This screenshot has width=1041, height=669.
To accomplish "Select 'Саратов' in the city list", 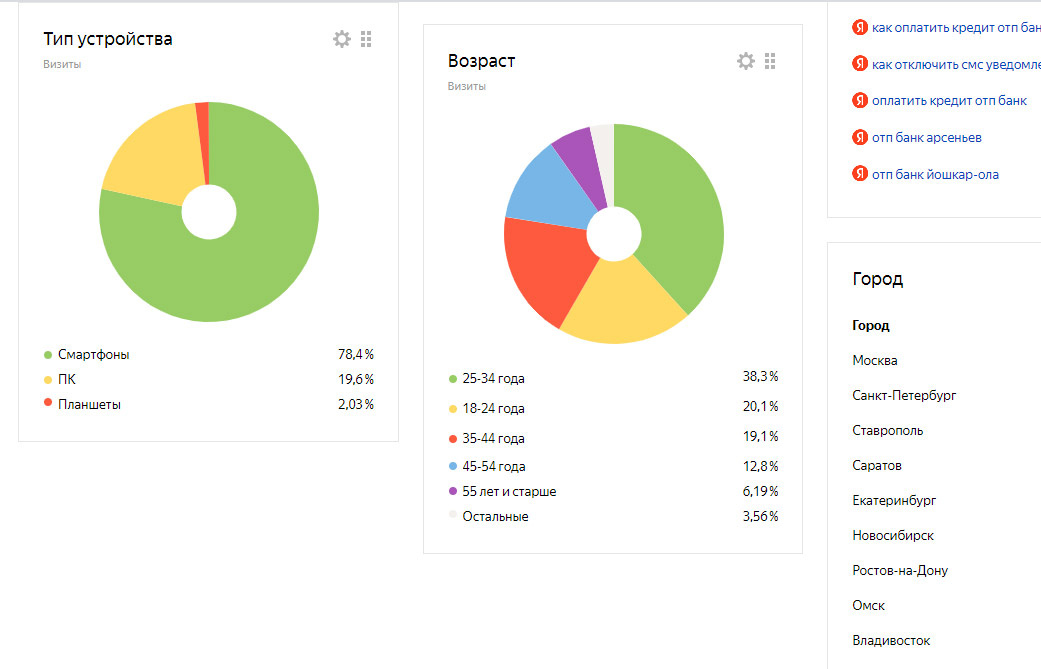I will [x=877, y=465].
